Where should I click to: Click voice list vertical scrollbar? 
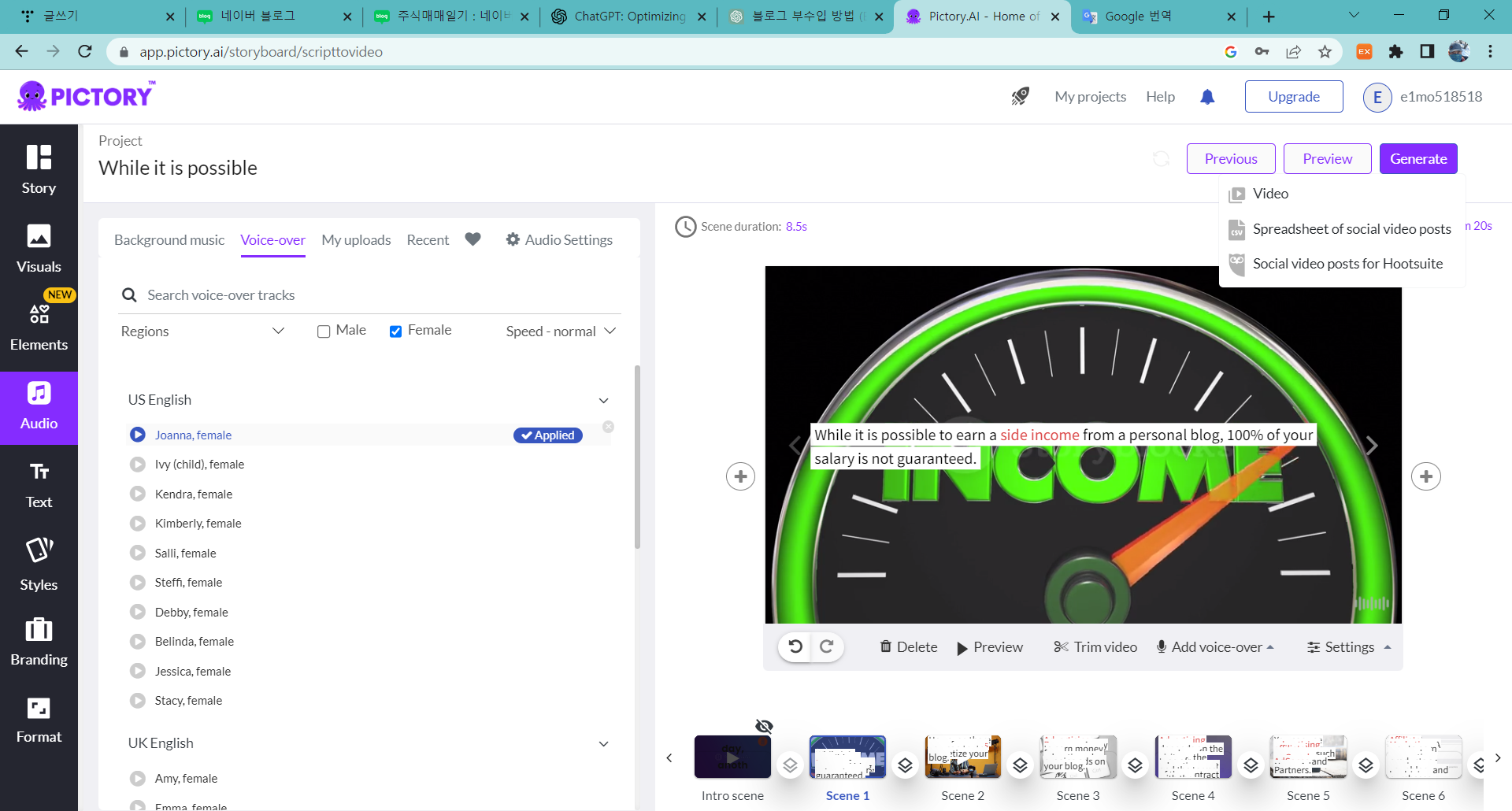(637, 457)
